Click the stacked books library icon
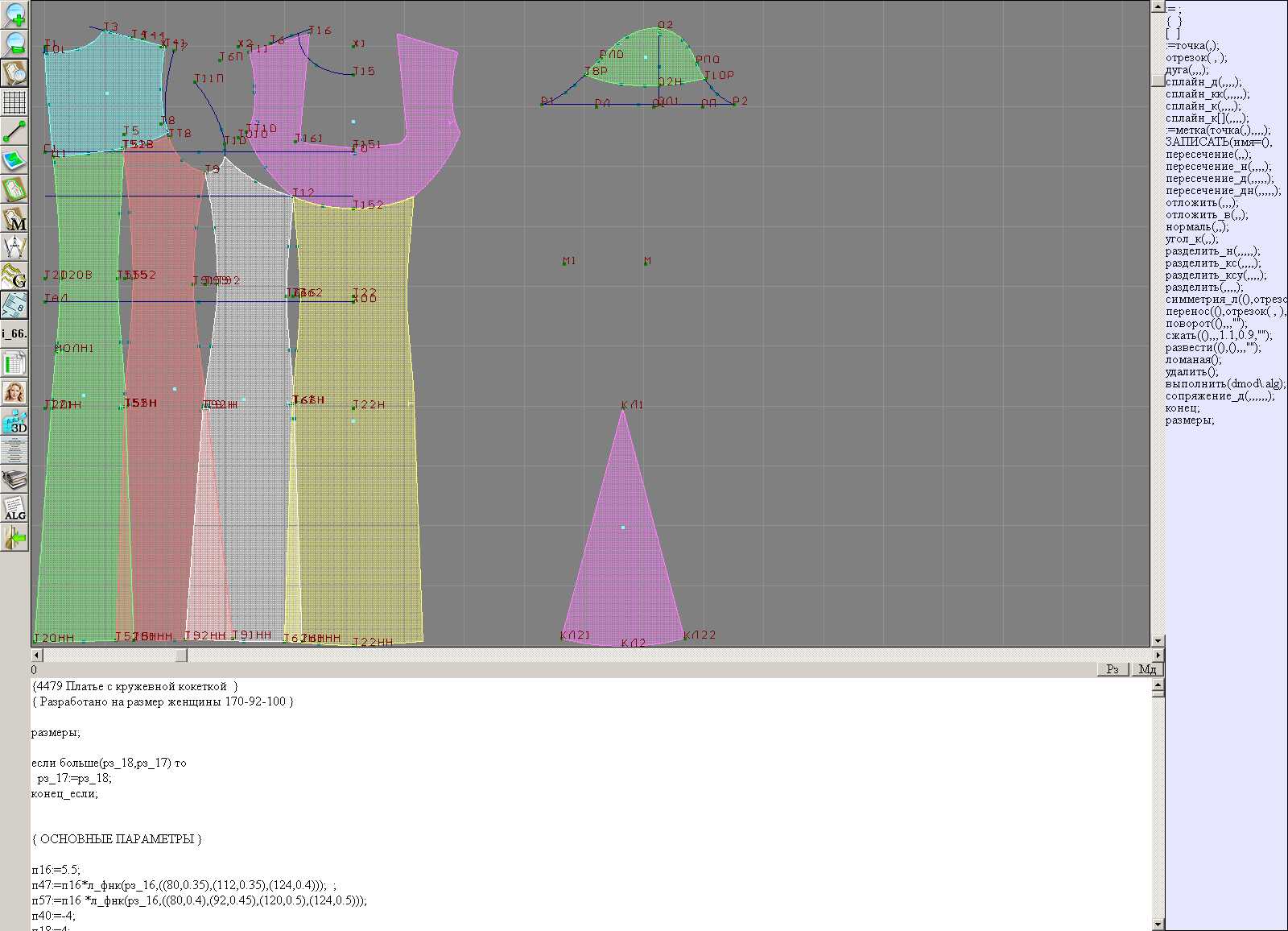Viewport: 1288px width, 931px height. 14,480
